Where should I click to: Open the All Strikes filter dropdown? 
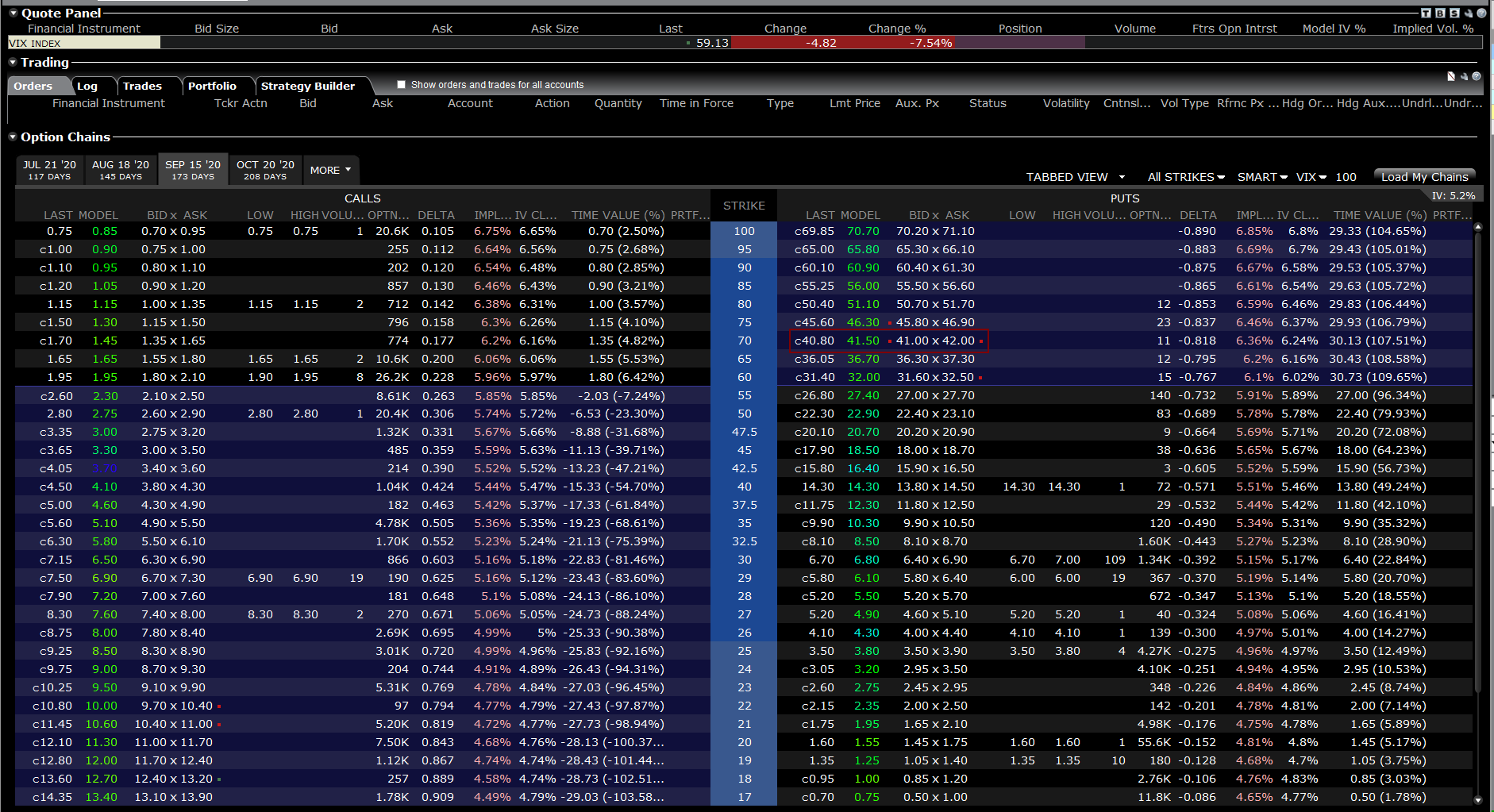(x=1184, y=176)
